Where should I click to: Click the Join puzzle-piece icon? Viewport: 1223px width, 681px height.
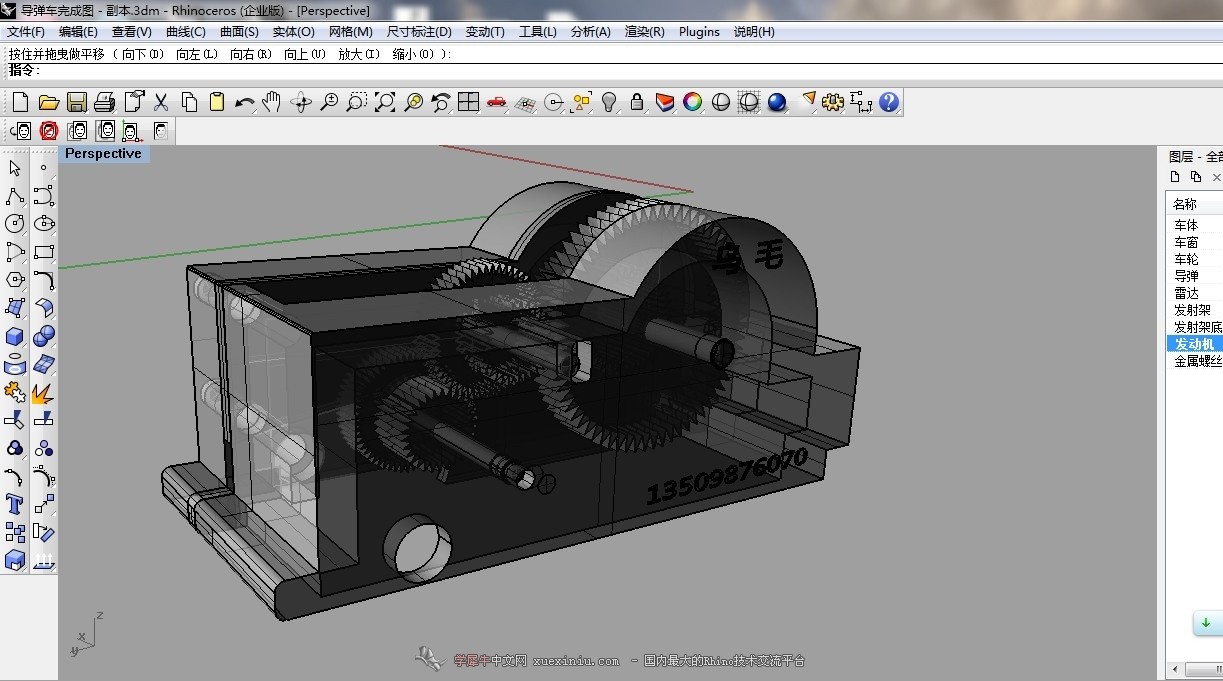point(15,392)
